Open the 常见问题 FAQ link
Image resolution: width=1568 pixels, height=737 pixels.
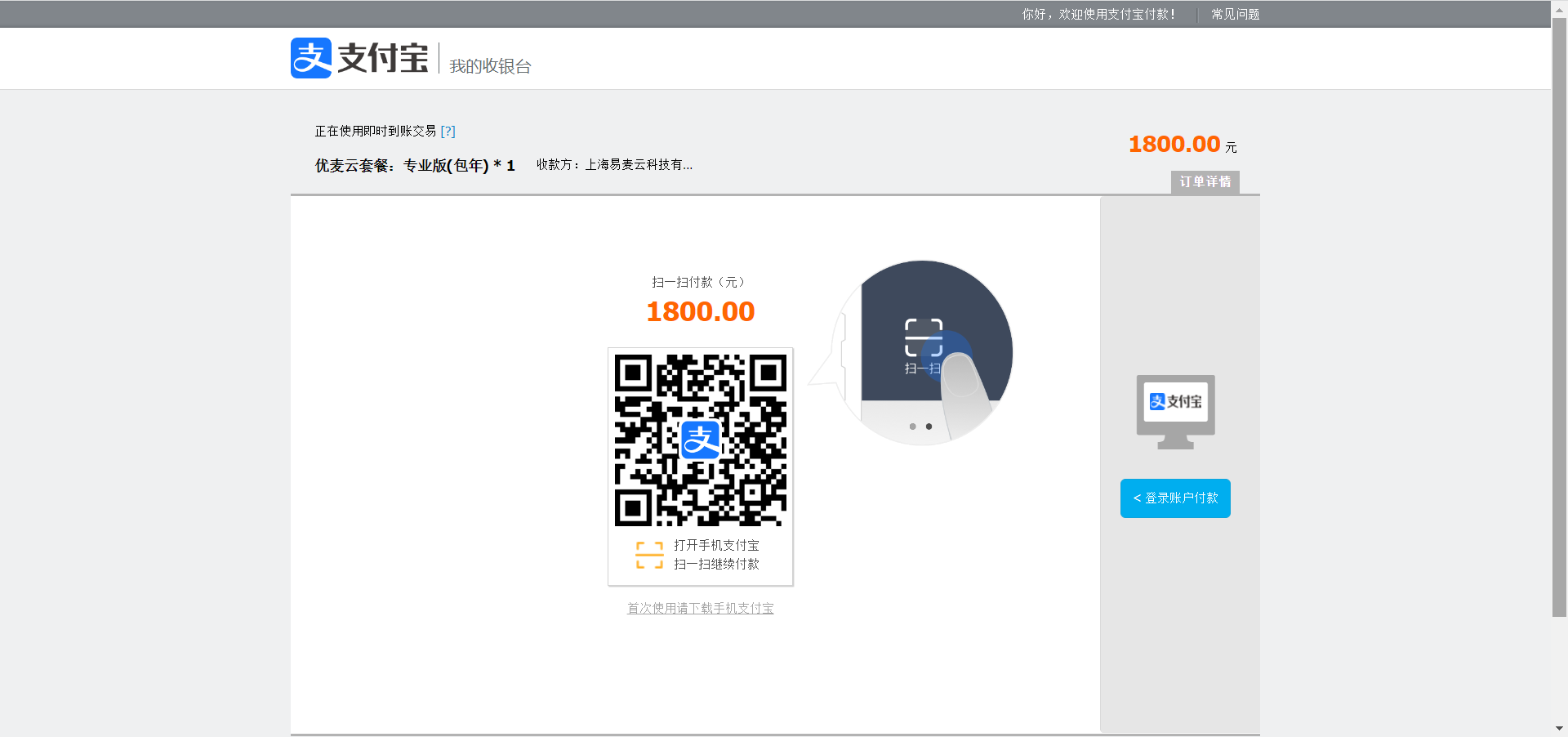click(1235, 14)
